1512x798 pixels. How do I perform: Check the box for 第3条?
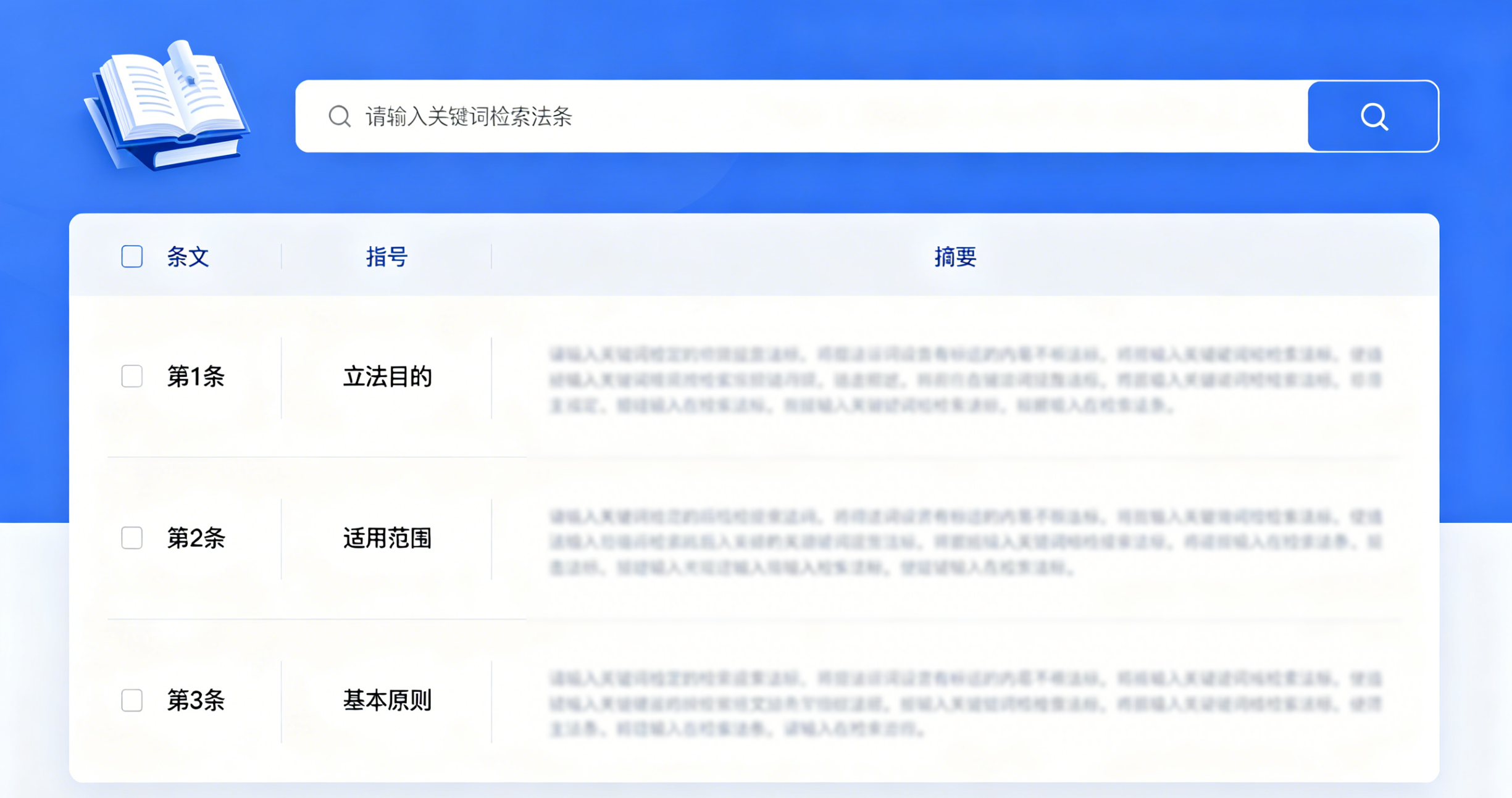(132, 700)
